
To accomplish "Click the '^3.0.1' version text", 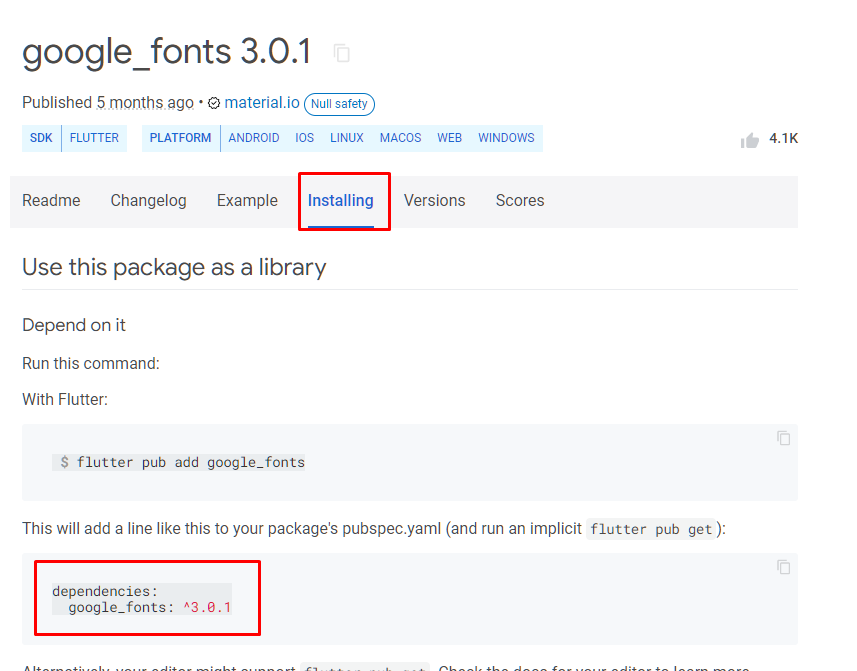I will click(207, 607).
